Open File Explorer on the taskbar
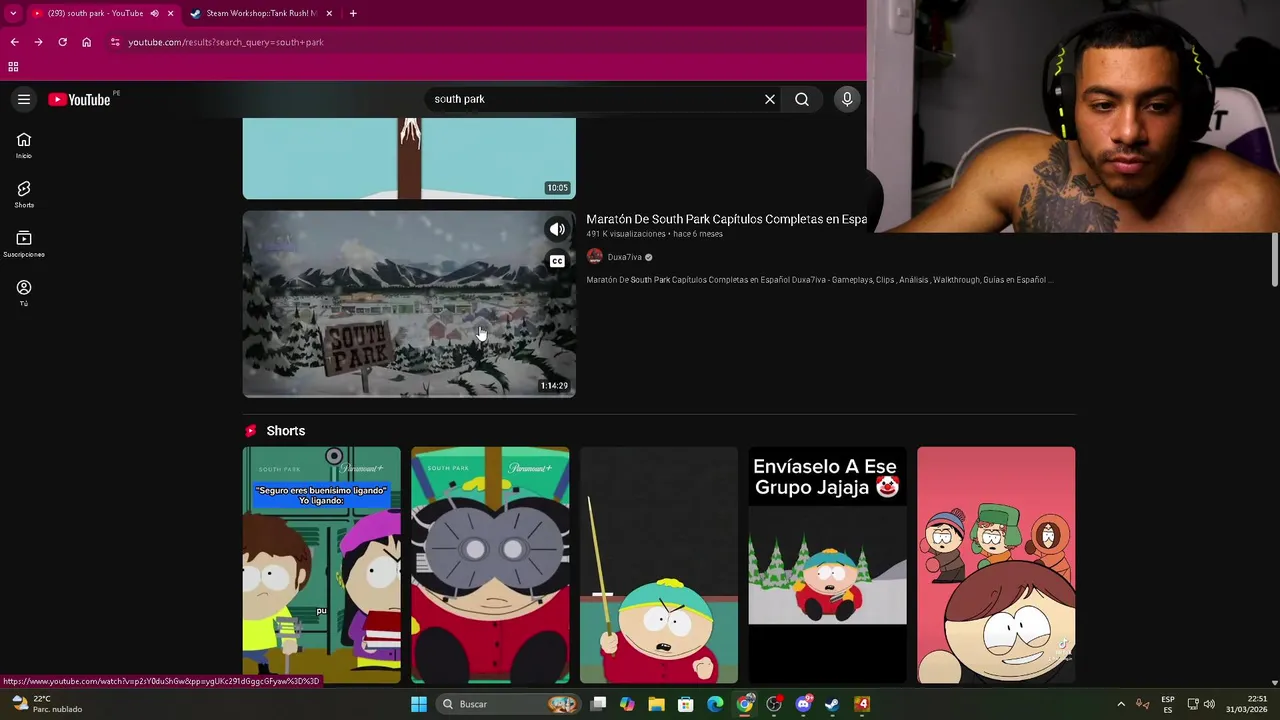 point(656,704)
